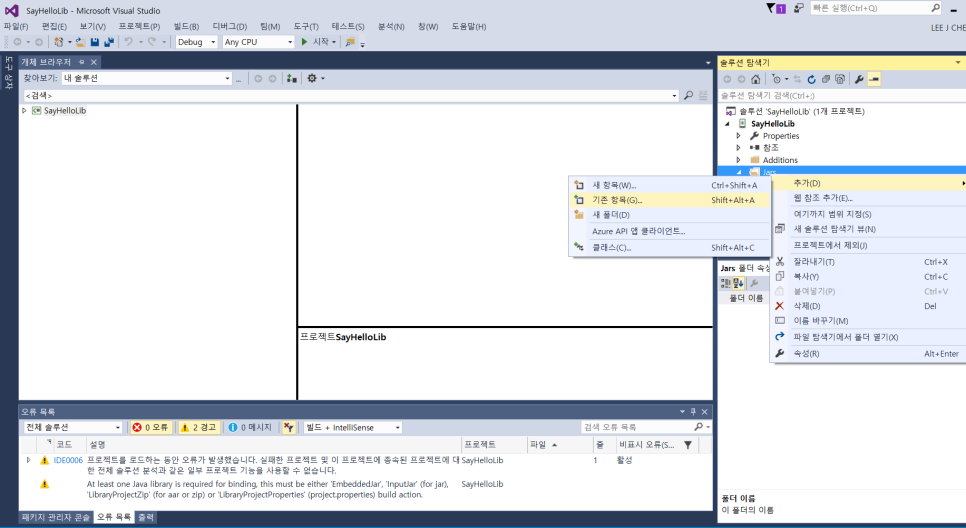
Task: Click the Open File folder icon
Action: click(81, 42)
